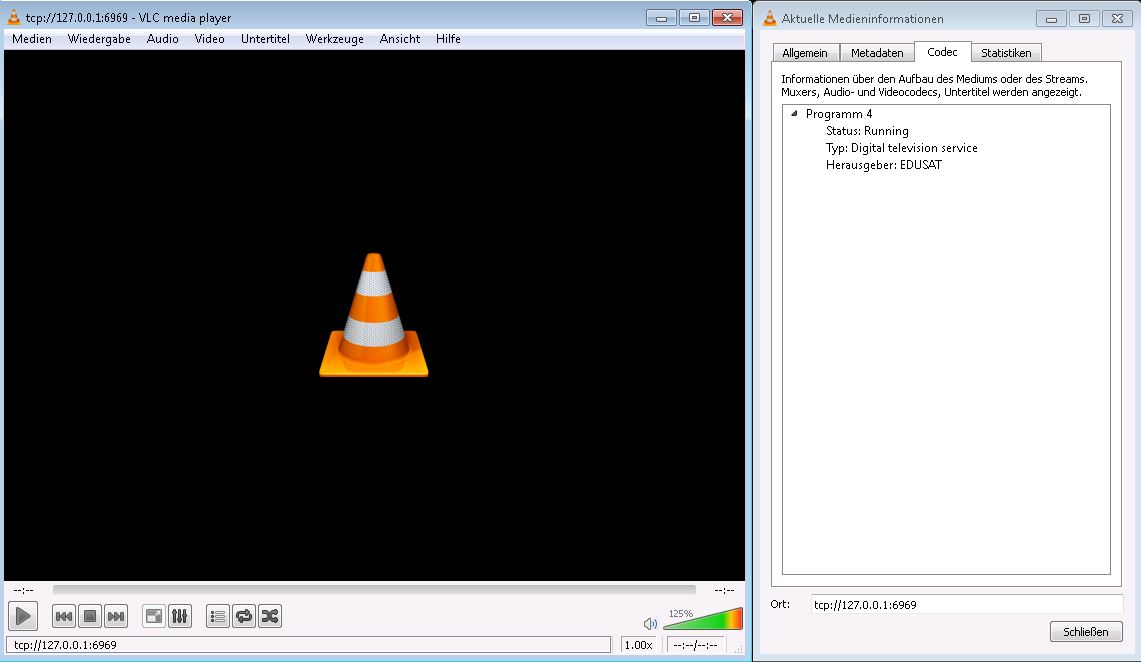This screenshot has height=662, width=1141.
Task: Close the Aktuelle Medieninformationen window
Action: (1117, 19)
